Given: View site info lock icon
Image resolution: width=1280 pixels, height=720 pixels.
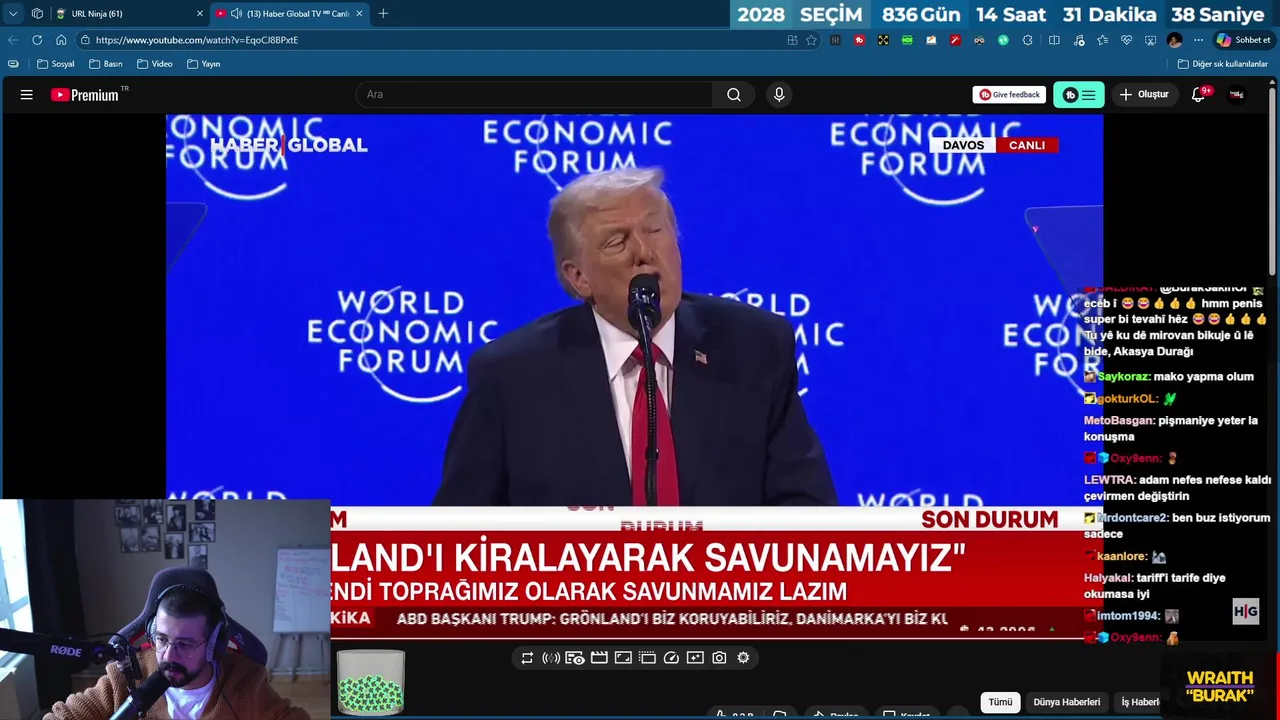Looking at the screenshot, I should pos(85,40).
